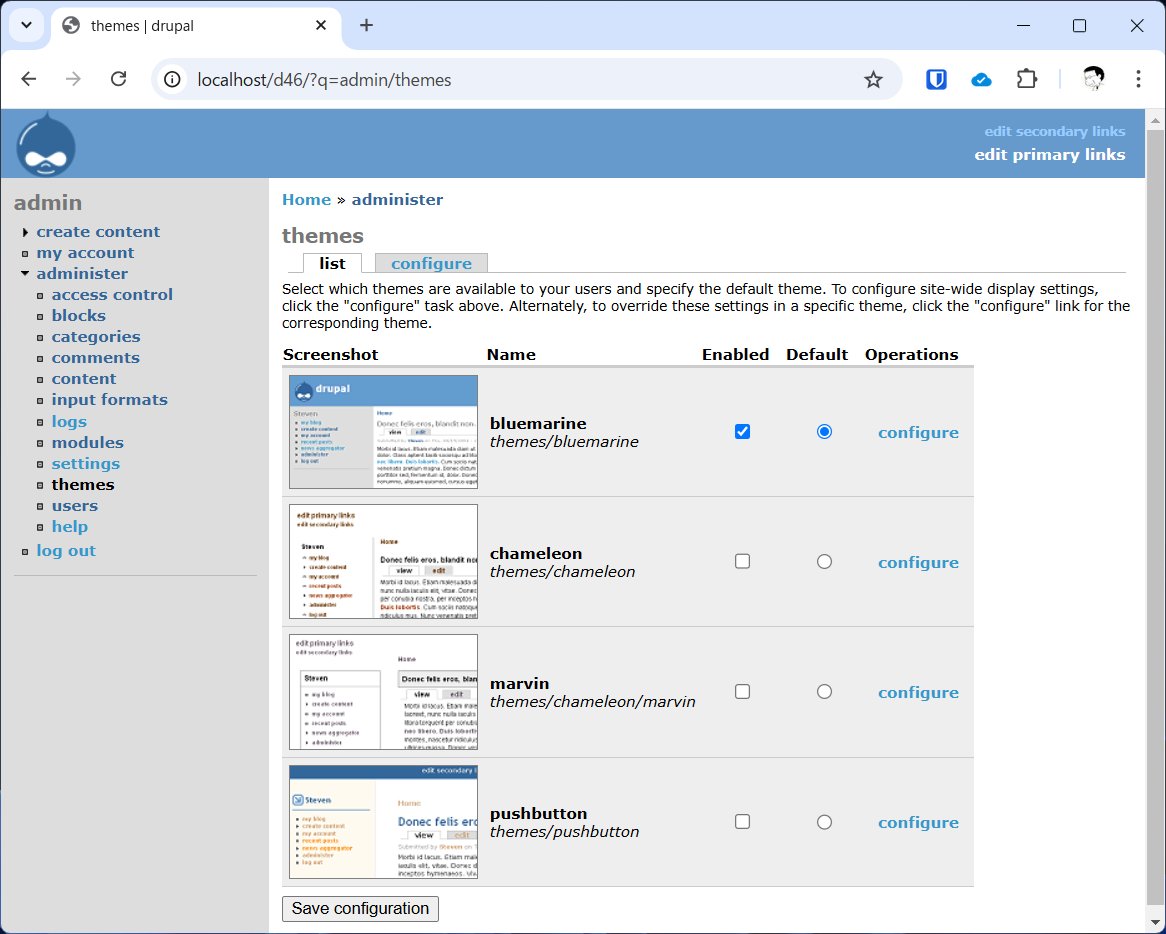Enable the chameleon theme checkbox
The image size is (1166, 934).
pyautogui.click(x=742, y=561)
